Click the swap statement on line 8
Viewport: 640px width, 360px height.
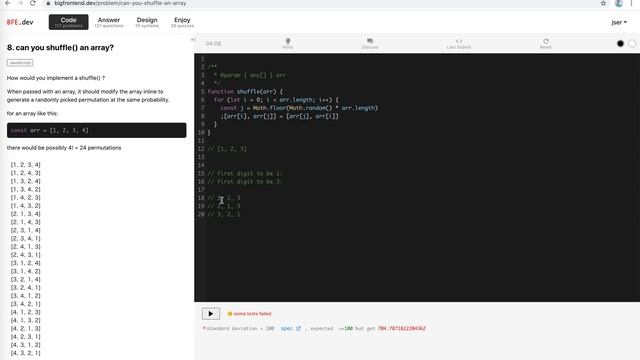pyautogui.click(x=280, y=116)
